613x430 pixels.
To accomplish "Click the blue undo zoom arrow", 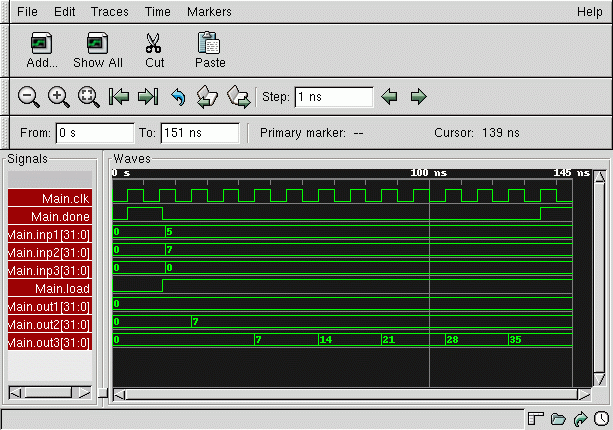I will tap(178, 96).
